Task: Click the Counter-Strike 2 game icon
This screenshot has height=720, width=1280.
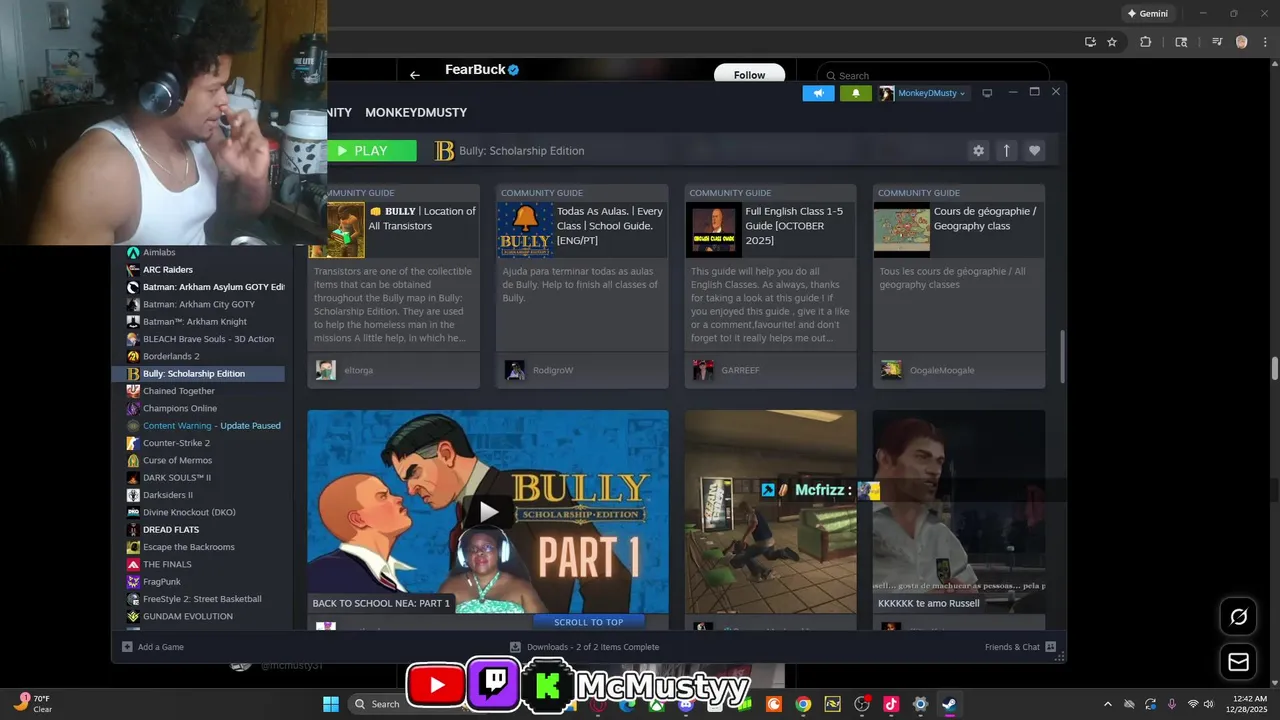Action: click(133, 443)
